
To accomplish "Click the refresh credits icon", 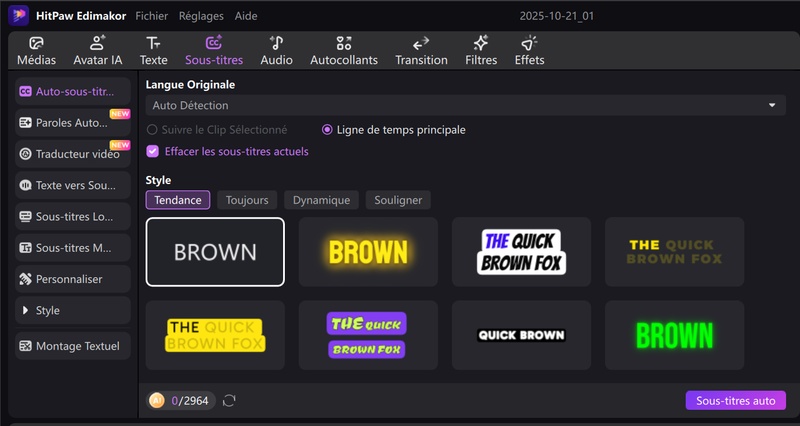I will pyautogui.click(x=229, y=400).
